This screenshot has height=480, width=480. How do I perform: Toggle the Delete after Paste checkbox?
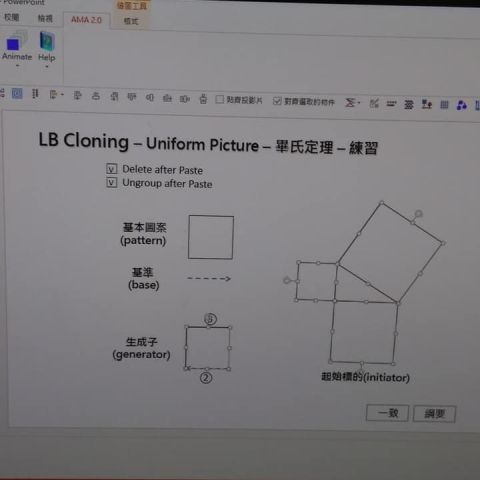coord(111,169)
